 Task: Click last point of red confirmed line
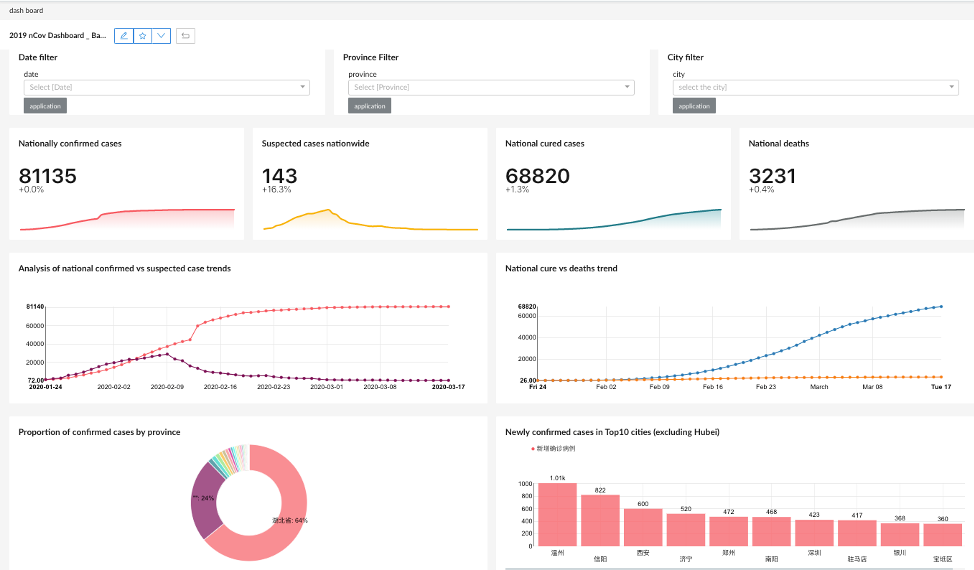[x=448, y=306]
